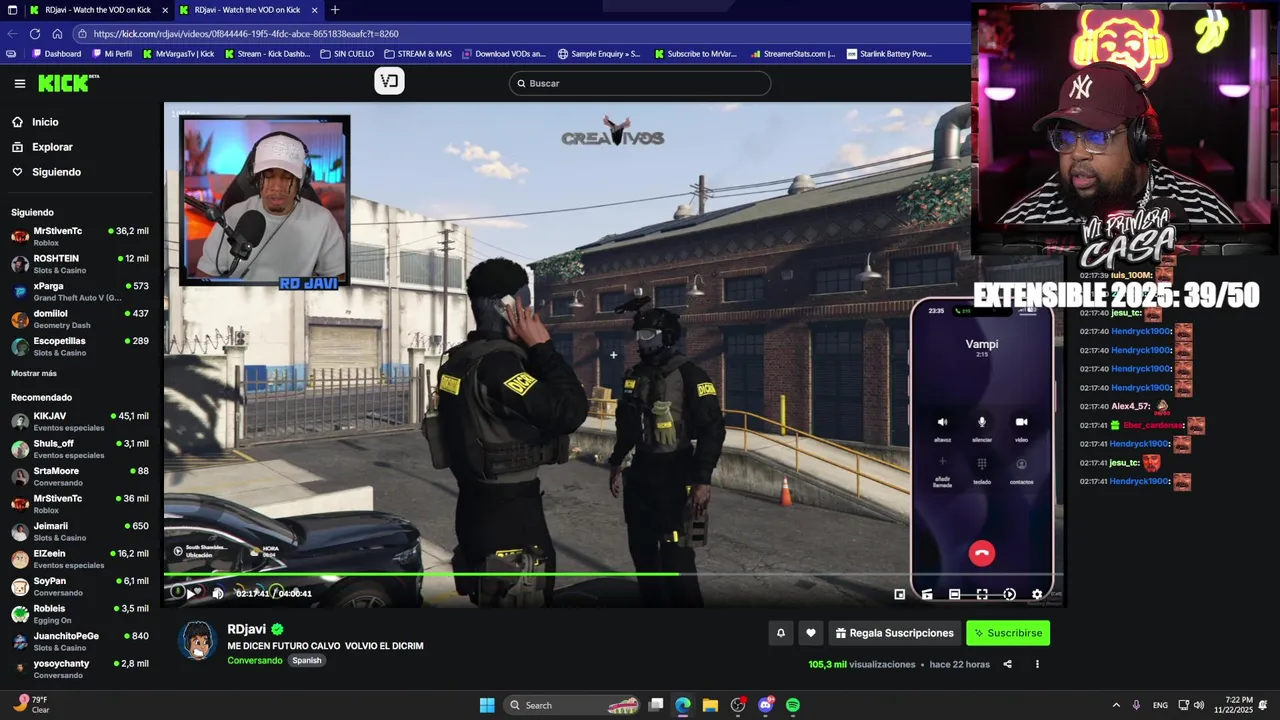Open ROSHTEIN channel in sidebar
The width and height of the screenshot is (1280, 720).
point(80,264)
